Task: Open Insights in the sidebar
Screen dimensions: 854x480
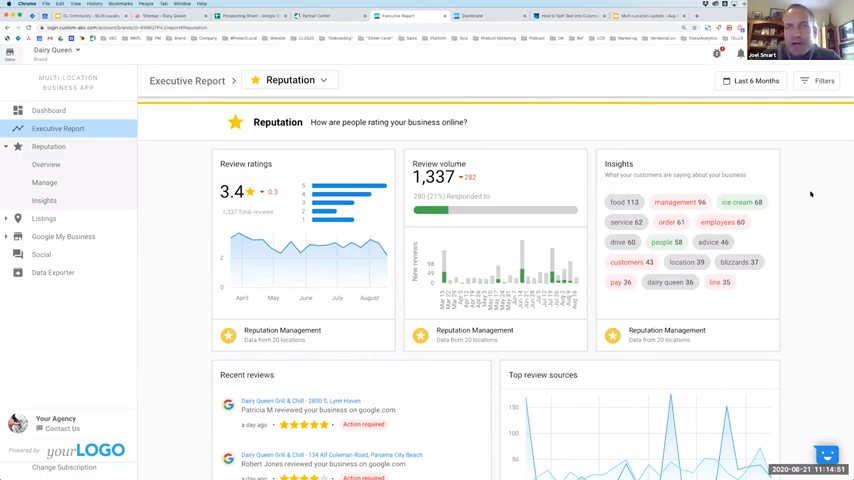Action: (x=44, y=200)
